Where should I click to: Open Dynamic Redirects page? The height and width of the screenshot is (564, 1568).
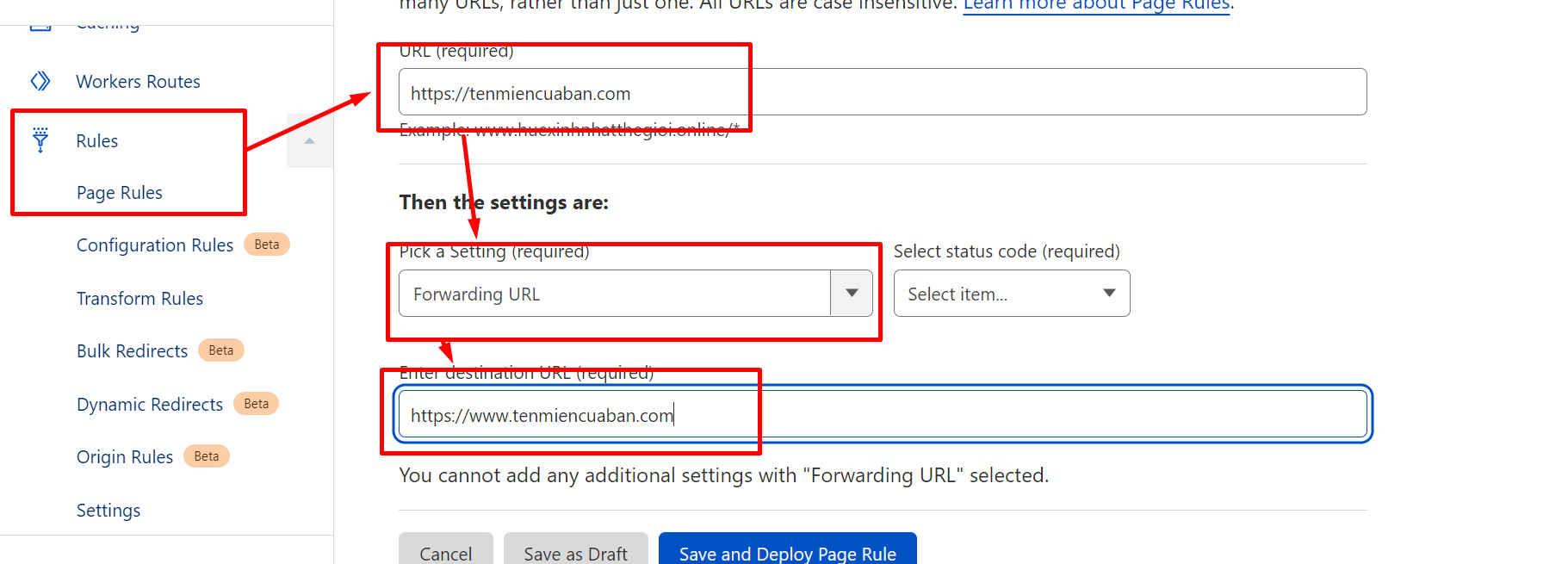click(x=149, y=405)
